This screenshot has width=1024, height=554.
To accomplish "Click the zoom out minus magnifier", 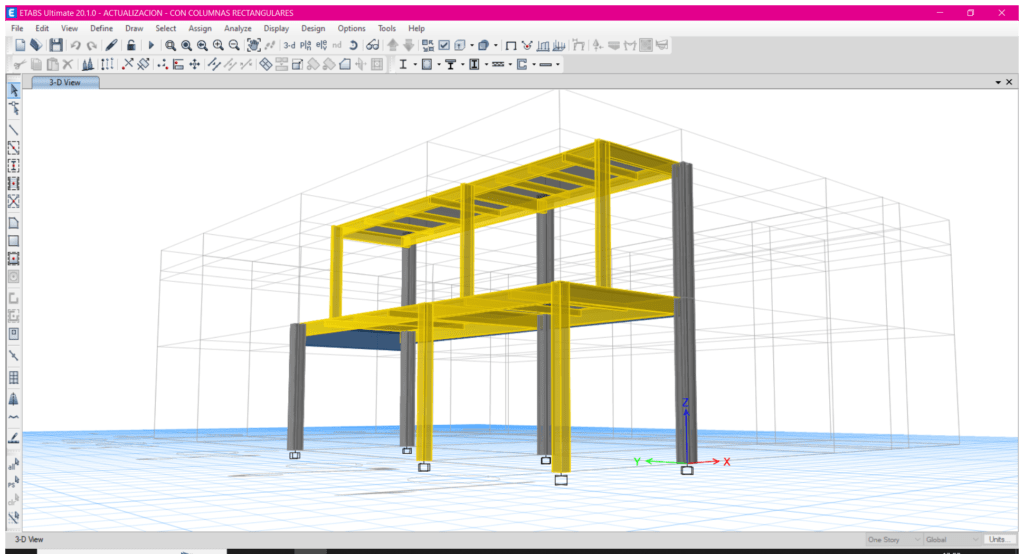I will tap(234, 45).
